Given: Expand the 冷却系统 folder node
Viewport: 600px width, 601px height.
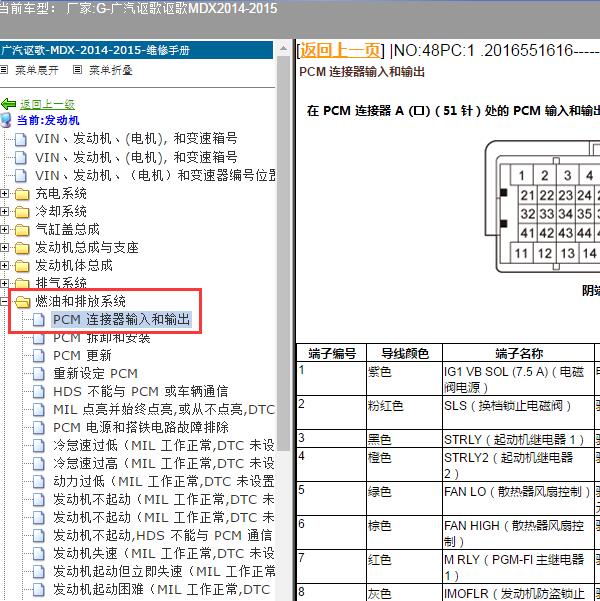Looking at the screenshot, I should tap(4, 212).
